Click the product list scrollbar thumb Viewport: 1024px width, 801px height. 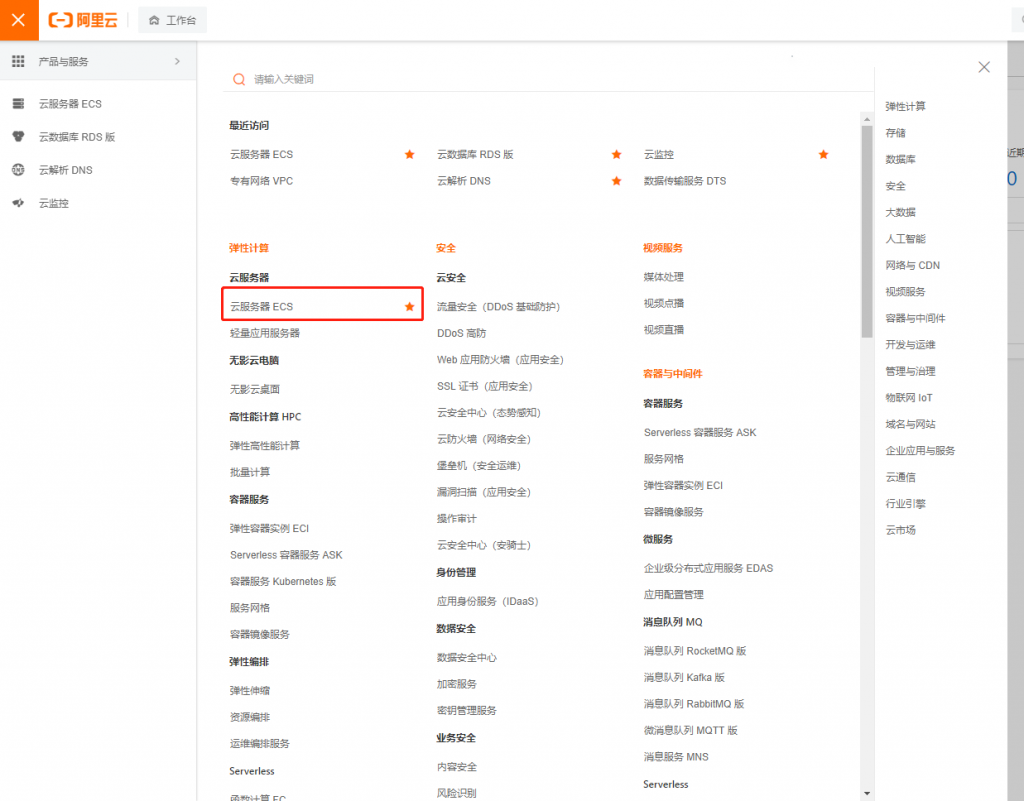click(x=867, y=231)
